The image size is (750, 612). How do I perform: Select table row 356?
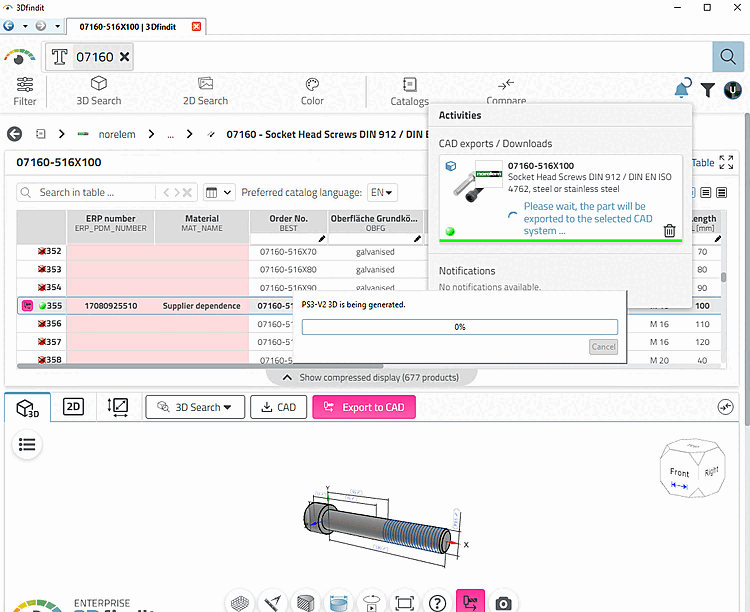coord(49,323)
